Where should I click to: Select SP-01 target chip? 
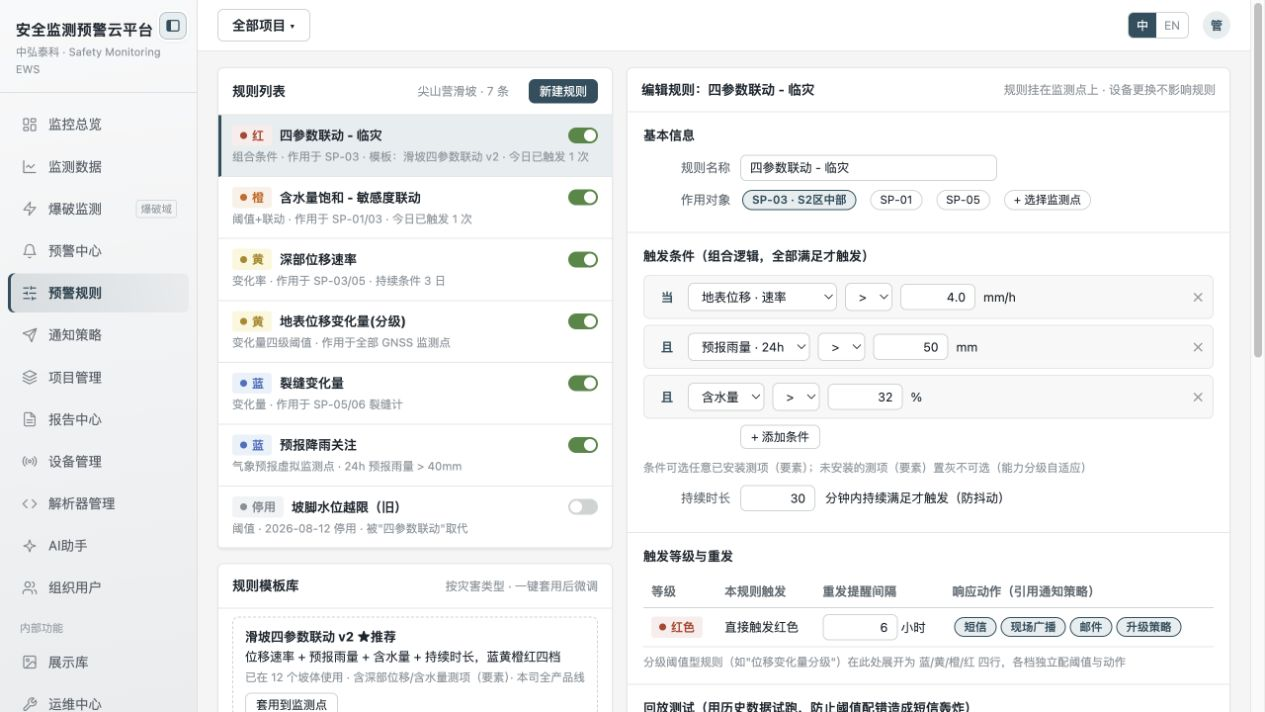[x=896, y=200]
